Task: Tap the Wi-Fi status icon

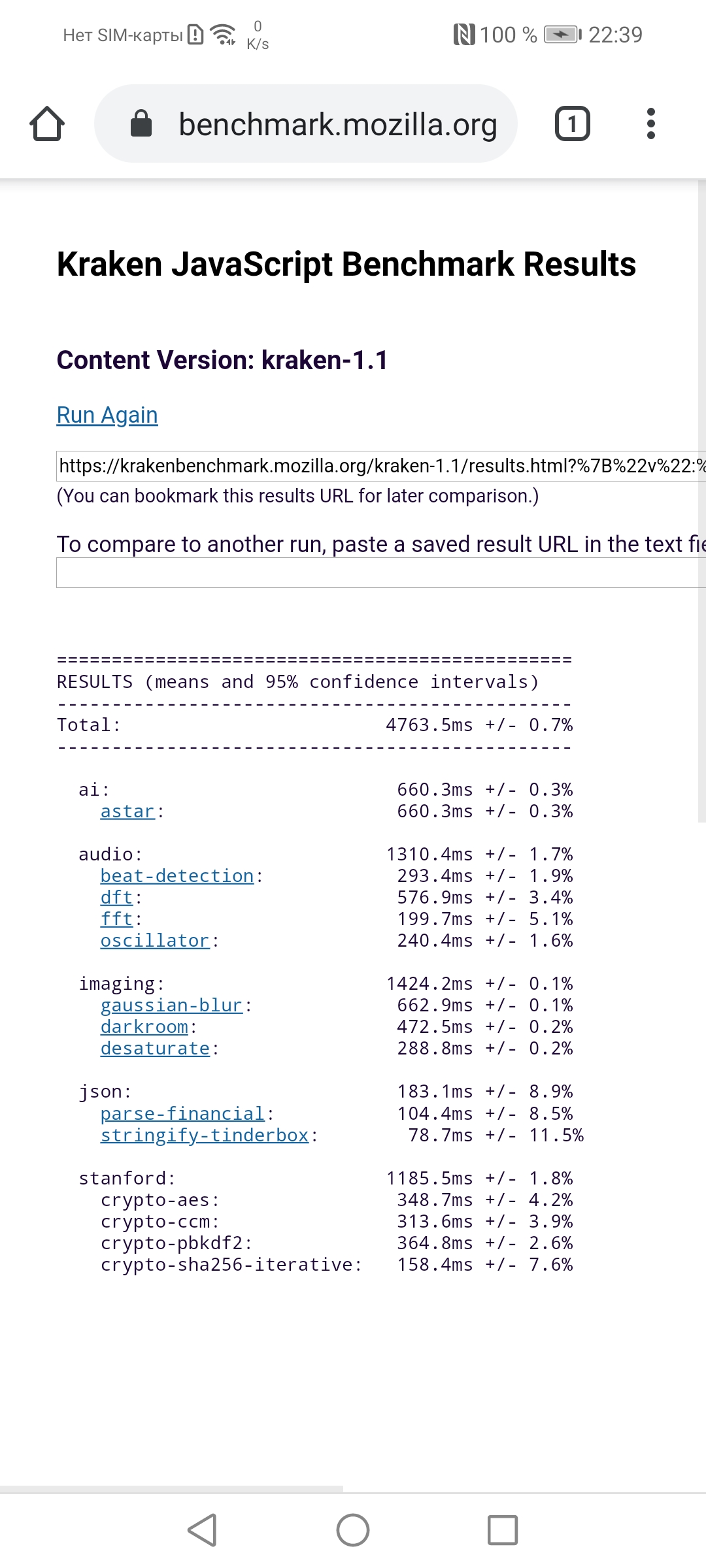Action: coord(224,34)
